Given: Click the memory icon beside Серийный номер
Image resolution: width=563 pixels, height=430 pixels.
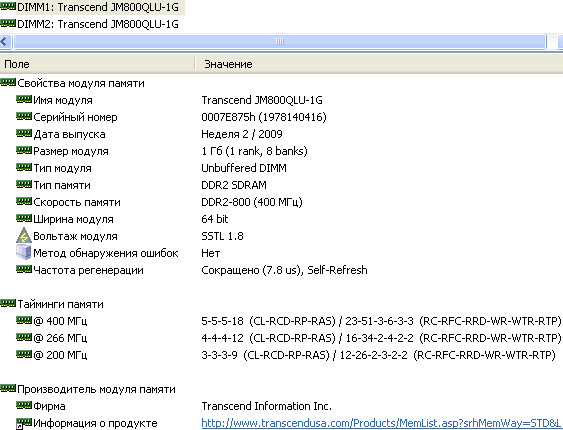Looking at the screenshot, I should pos(24,116).
